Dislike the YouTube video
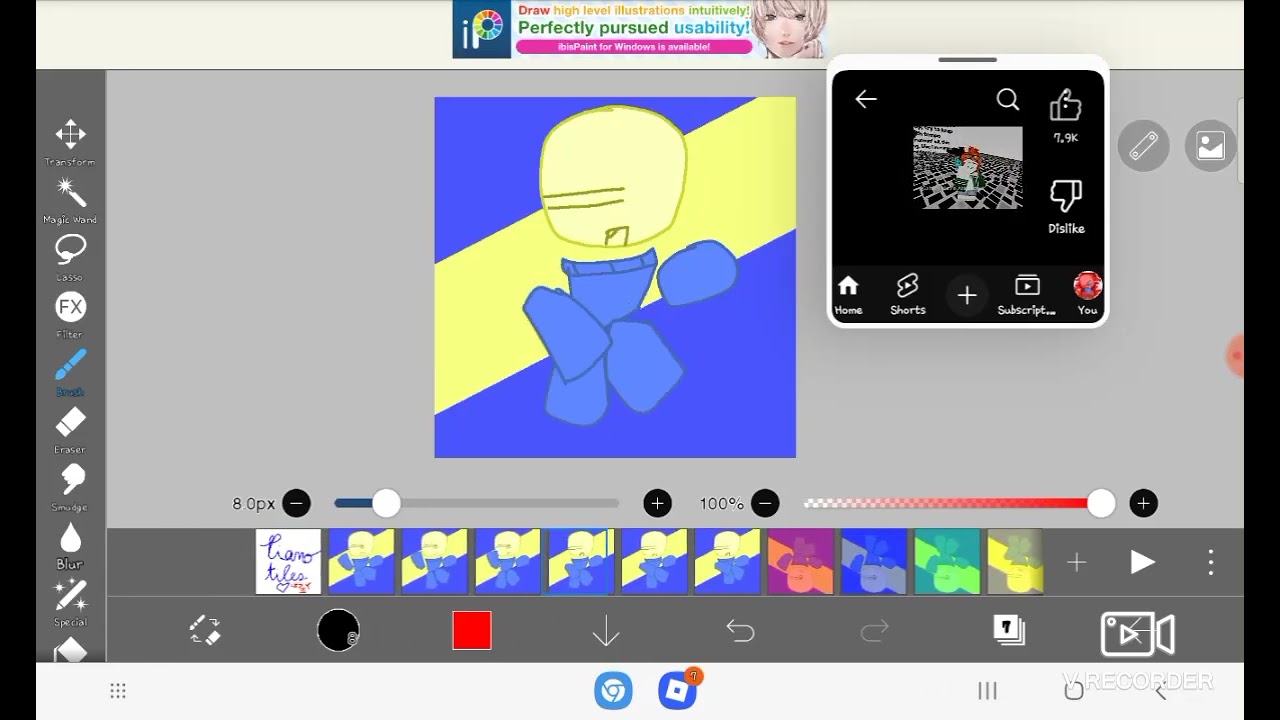The width and height of the screenshot is (1280, 720). point(1066,207)
